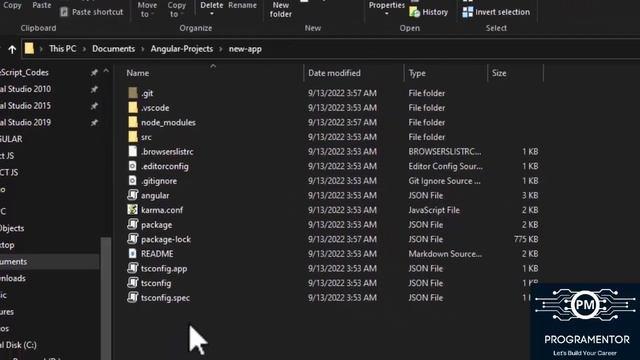Click the Up one level arrow
Screen dimensions: 640x360
click(x=12, y=49)
